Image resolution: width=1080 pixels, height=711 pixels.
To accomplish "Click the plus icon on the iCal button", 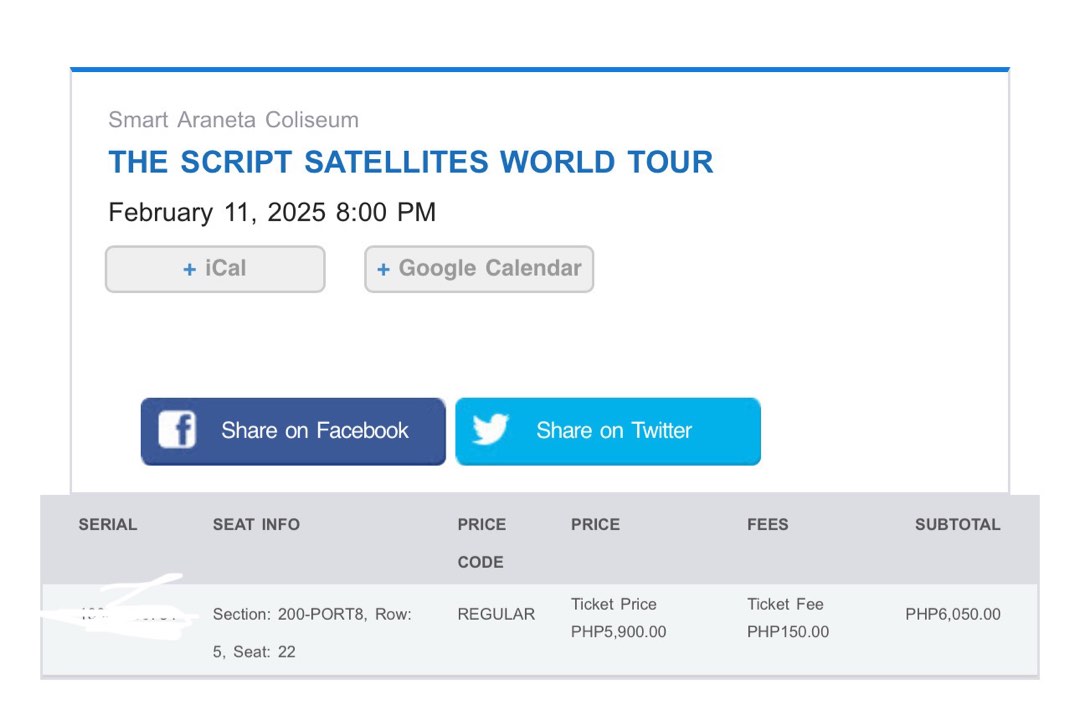I will pos(188,269).
